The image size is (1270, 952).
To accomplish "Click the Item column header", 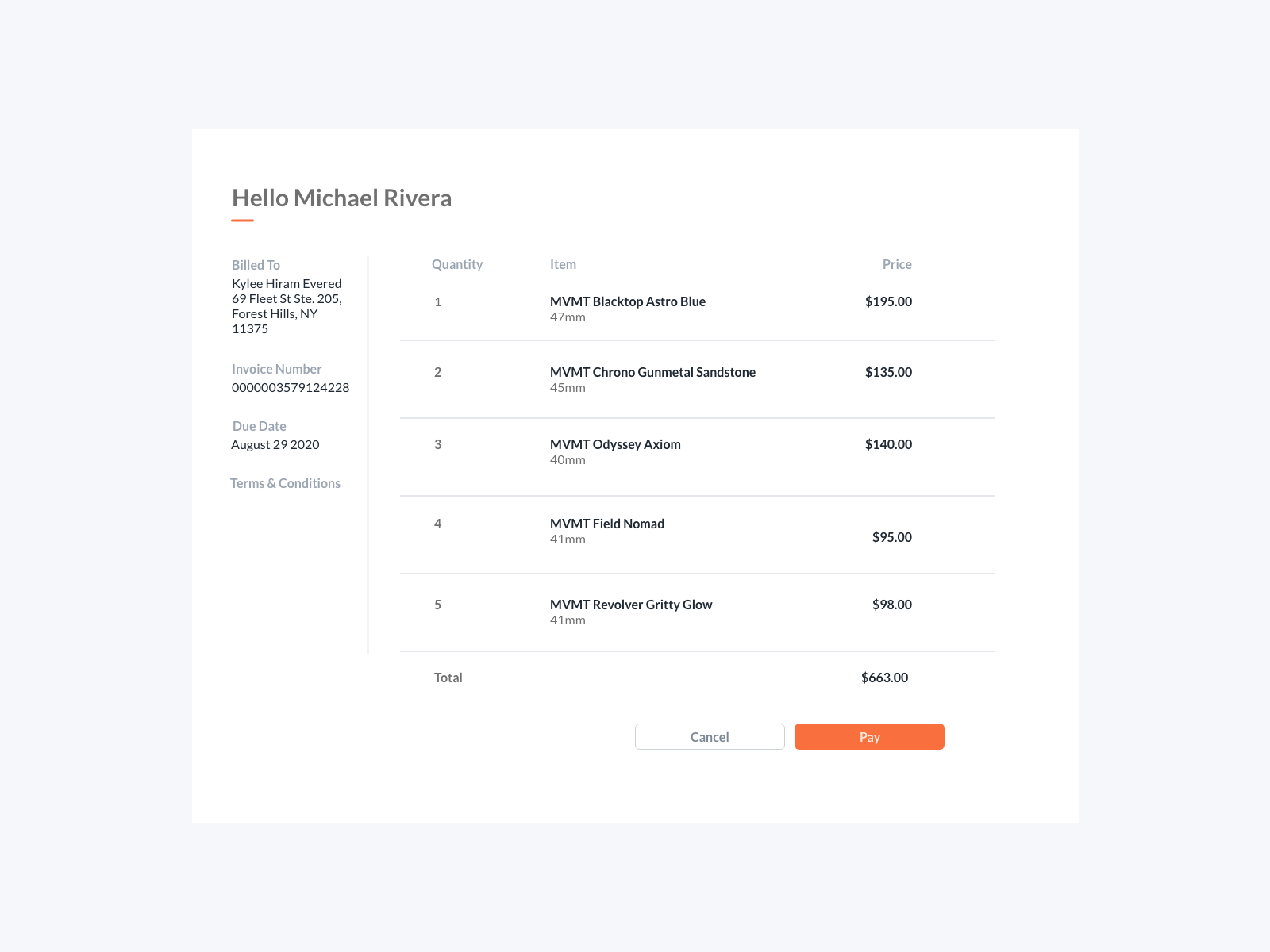I will 564,264.
